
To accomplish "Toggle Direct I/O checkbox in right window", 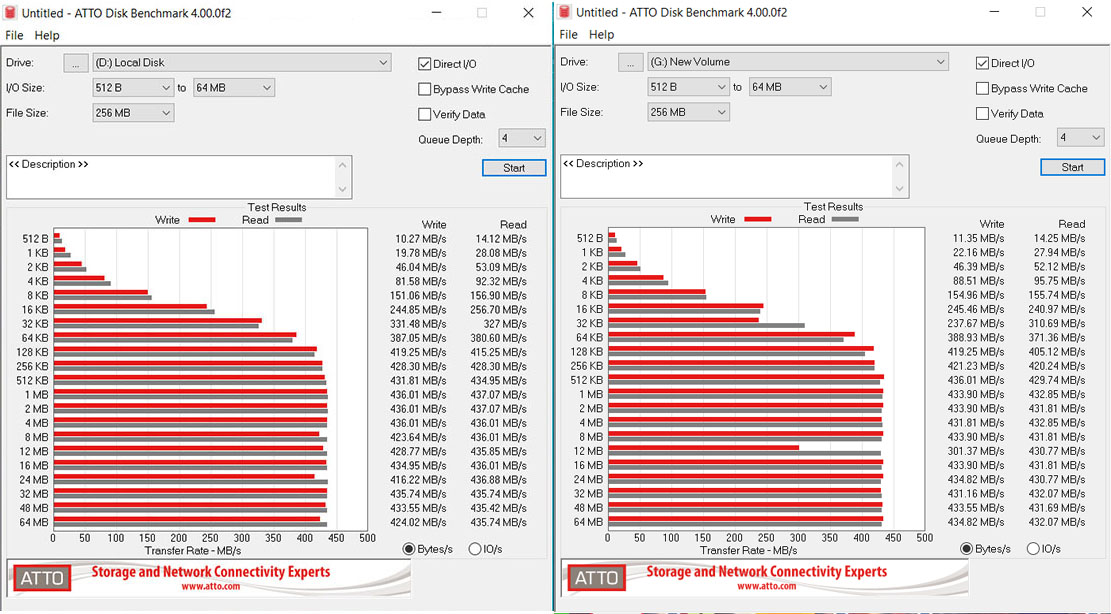I will point(982,63).
